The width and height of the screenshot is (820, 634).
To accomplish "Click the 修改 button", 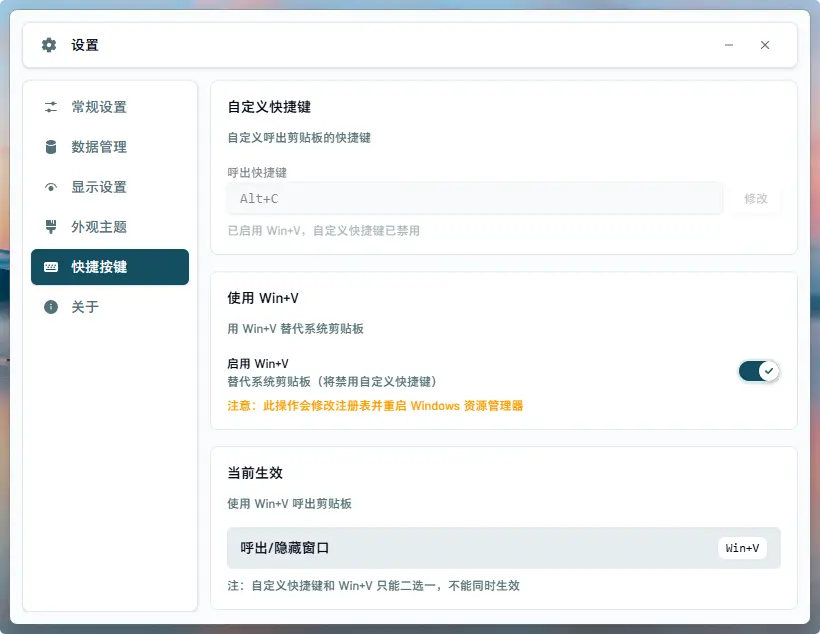I will [756, 198].
